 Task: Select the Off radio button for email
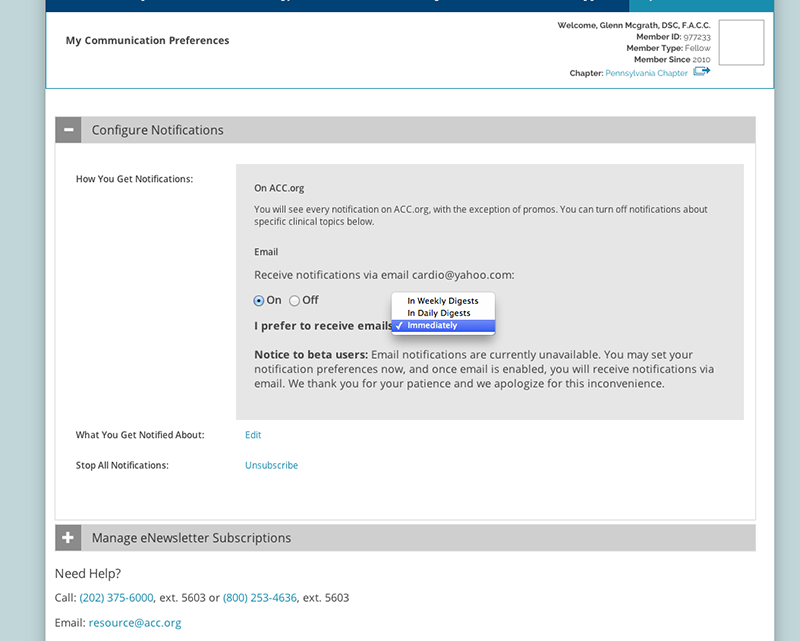coord(295,300)
